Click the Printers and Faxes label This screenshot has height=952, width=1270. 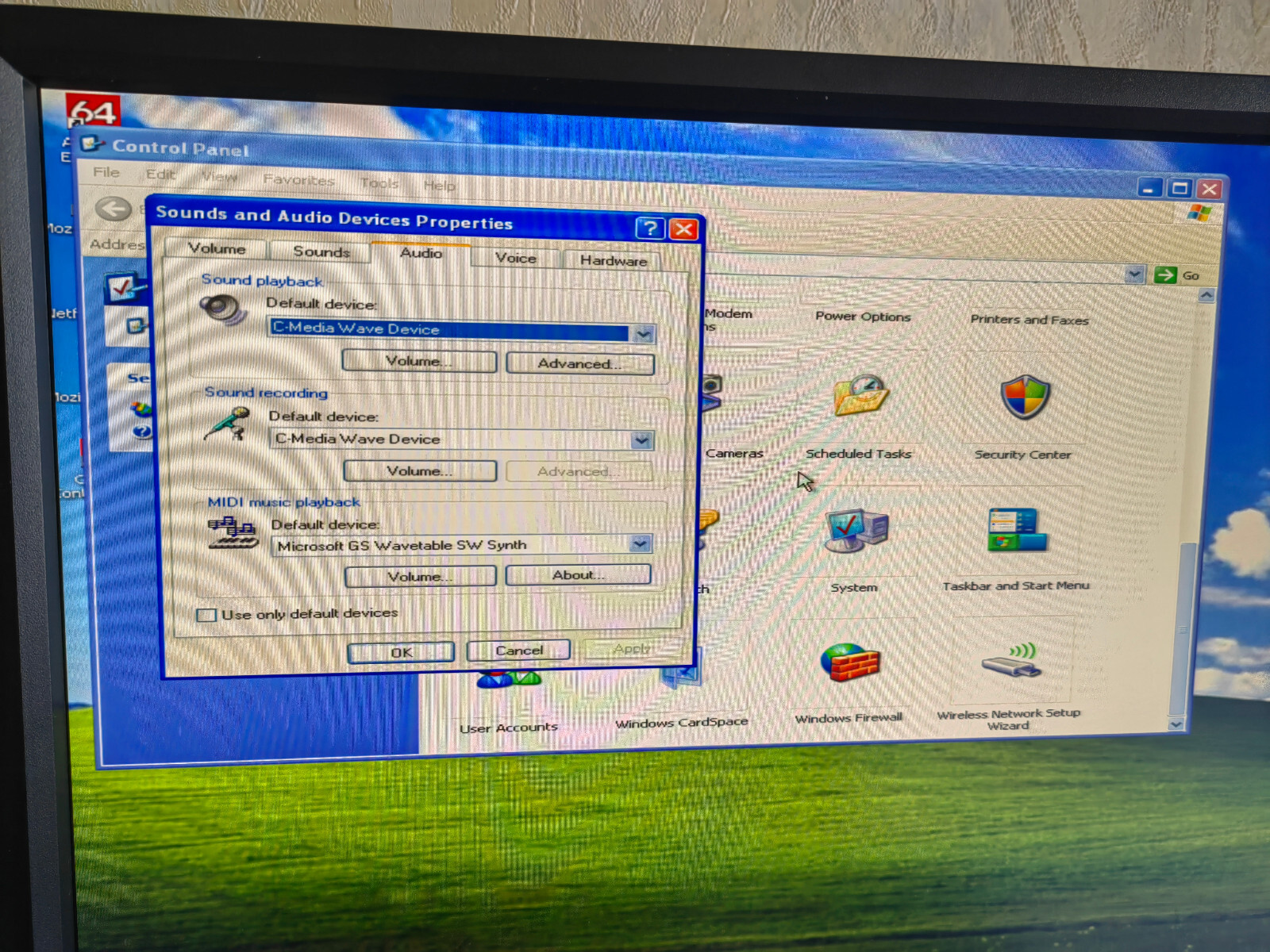pos(1029,319)
